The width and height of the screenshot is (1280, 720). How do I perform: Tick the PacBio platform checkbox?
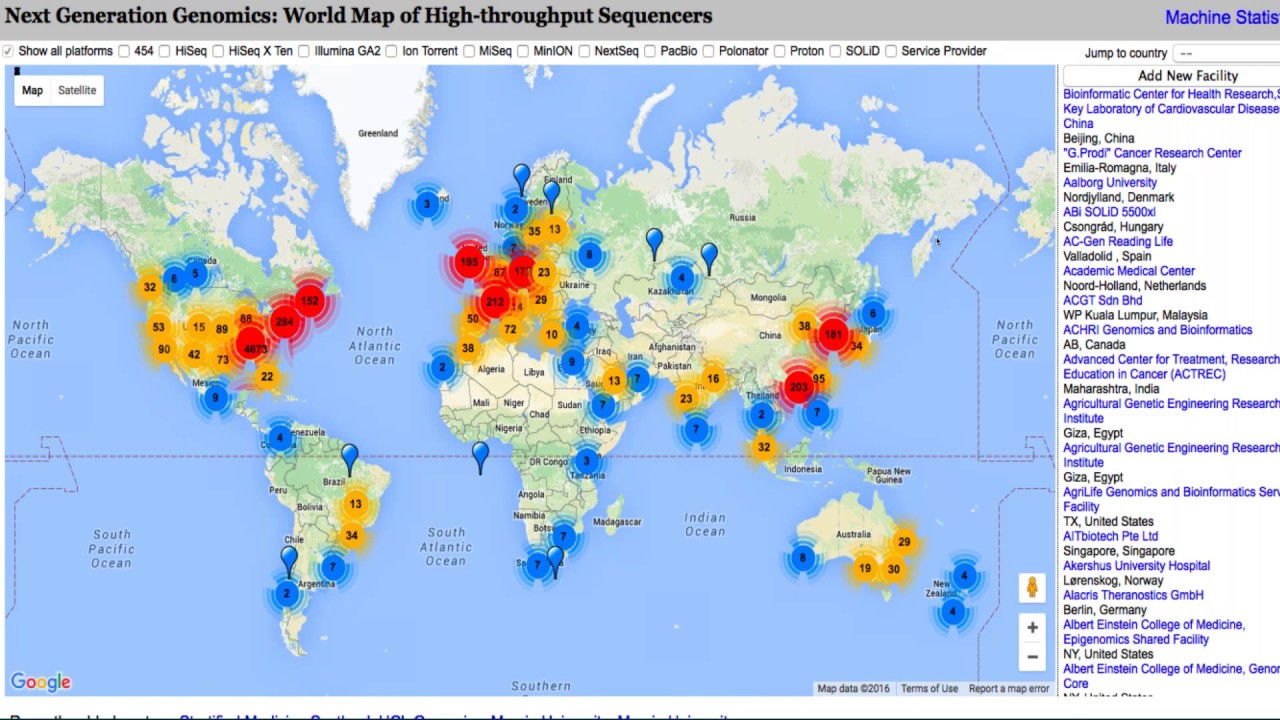(x=651, y=51)
